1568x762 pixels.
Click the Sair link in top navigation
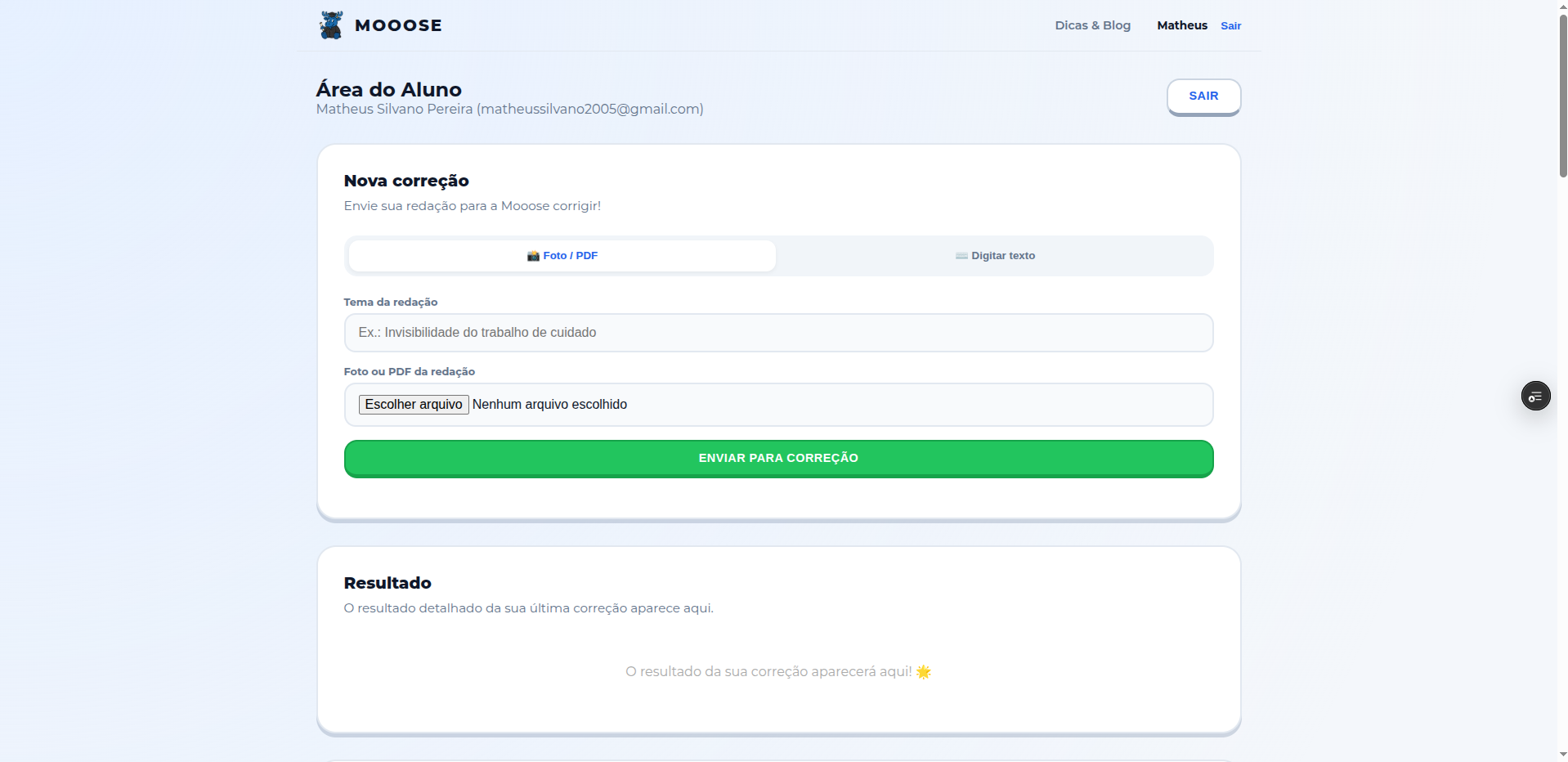click(1230, 26)
